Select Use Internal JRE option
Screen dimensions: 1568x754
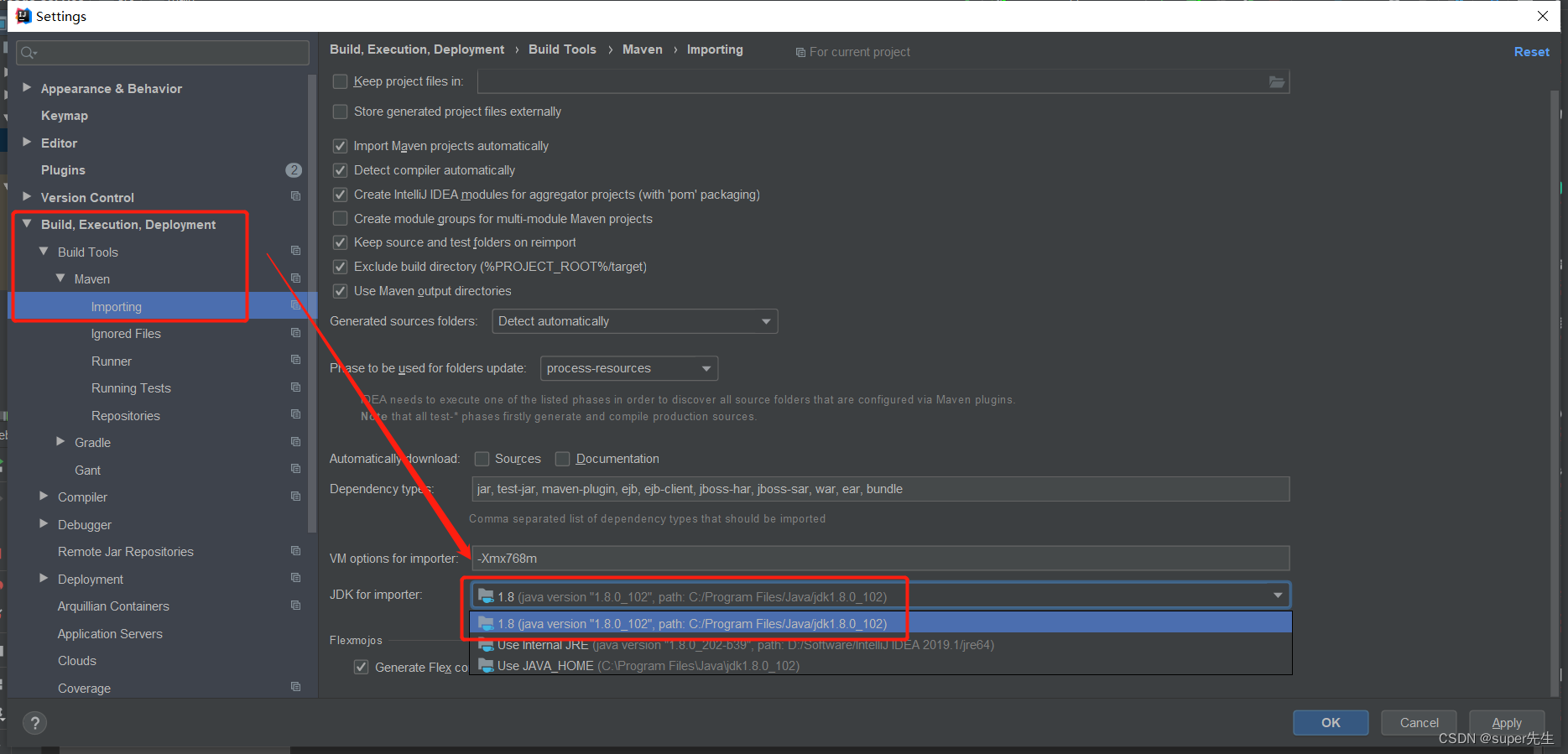880,644
